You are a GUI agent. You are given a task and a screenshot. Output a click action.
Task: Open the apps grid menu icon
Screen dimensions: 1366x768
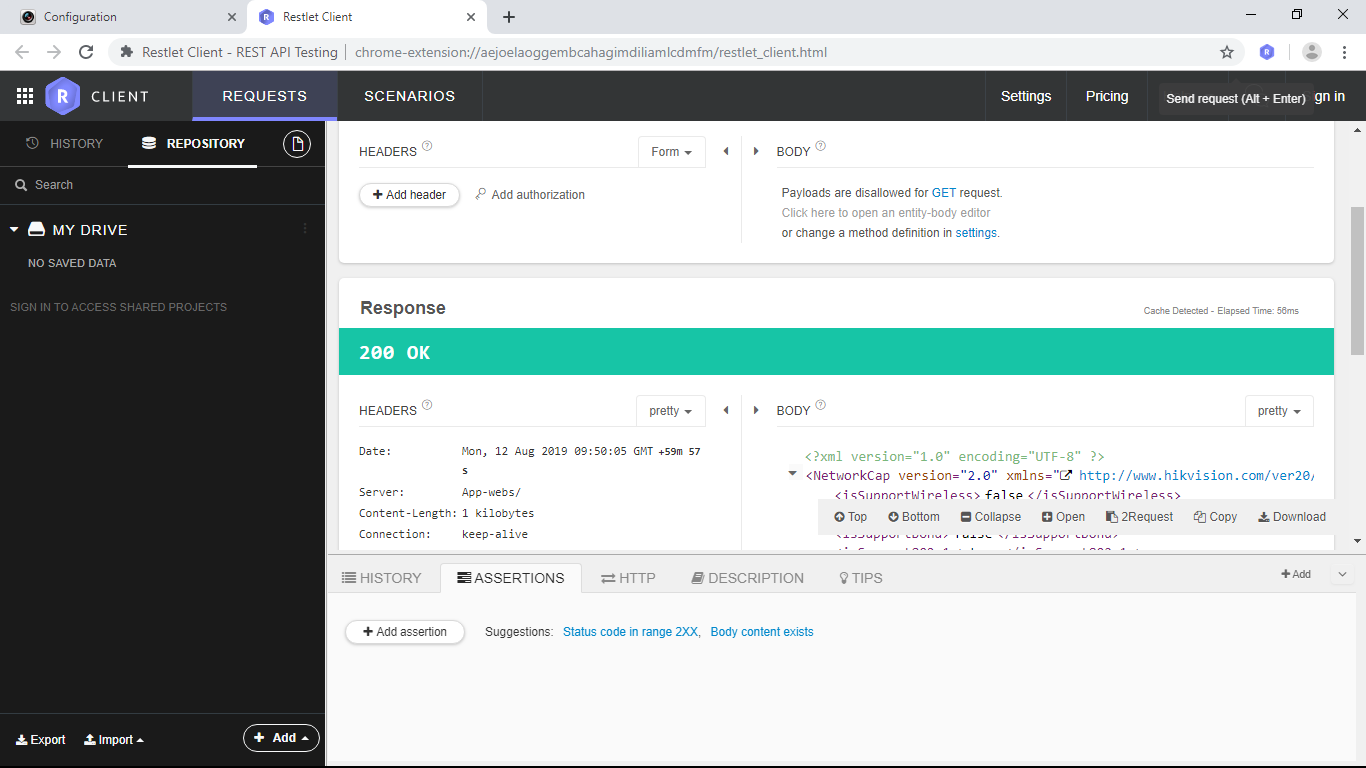pos(25,96)
